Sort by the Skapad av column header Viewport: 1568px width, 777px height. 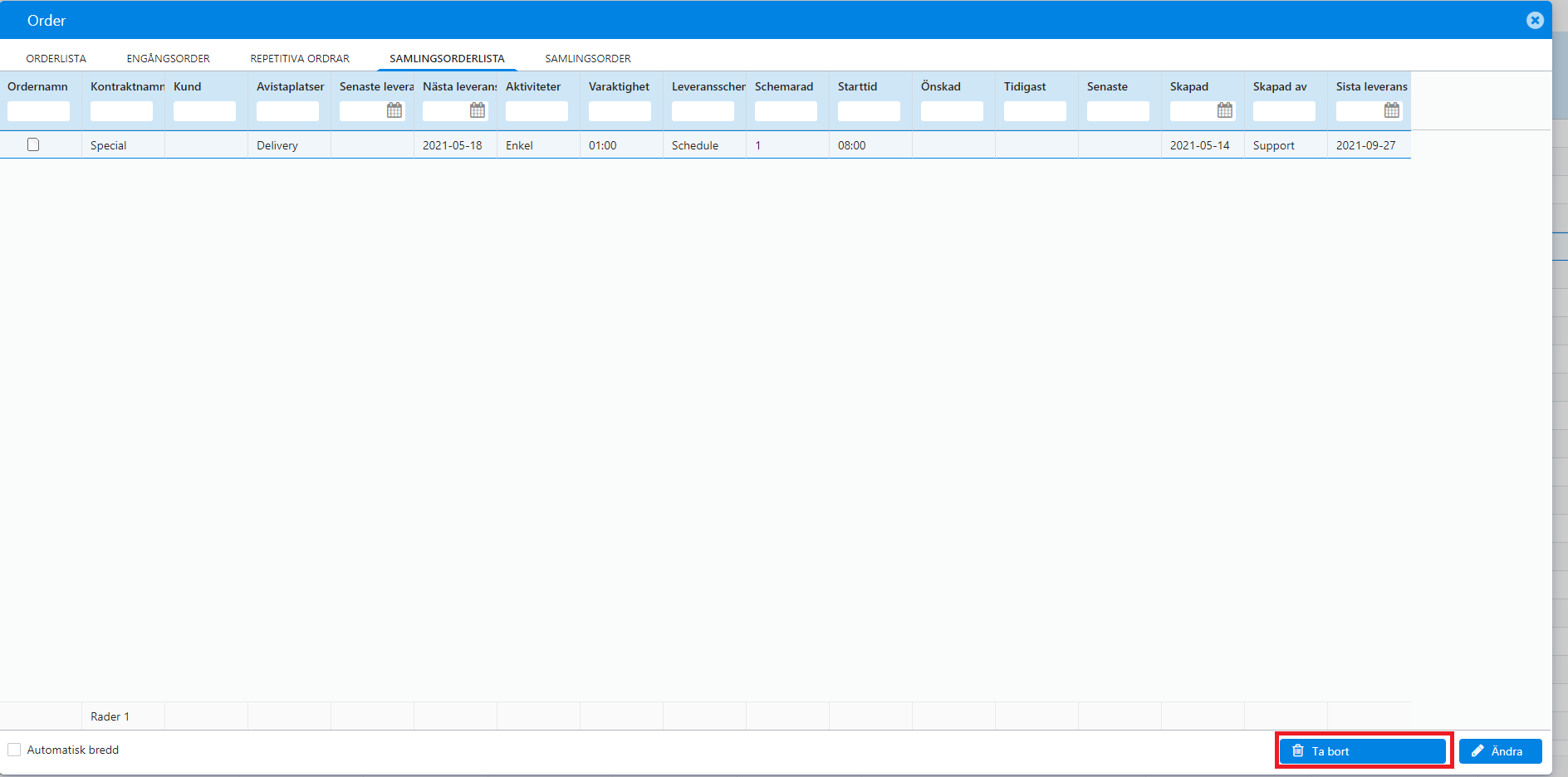pos(1280,86)
